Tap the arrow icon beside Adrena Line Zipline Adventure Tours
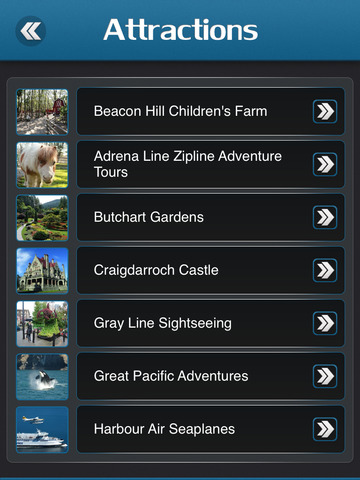 (x=325, y=164)
